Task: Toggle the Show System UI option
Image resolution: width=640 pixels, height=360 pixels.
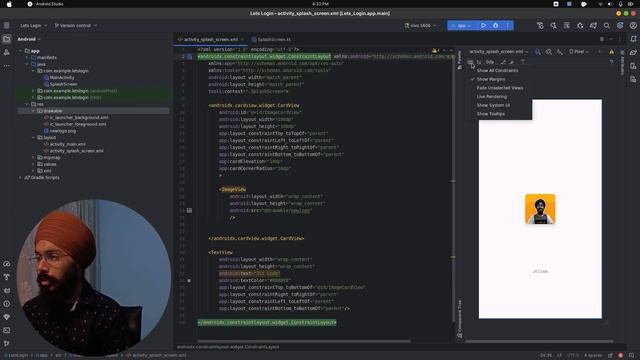Action: (x=493, y=105)
